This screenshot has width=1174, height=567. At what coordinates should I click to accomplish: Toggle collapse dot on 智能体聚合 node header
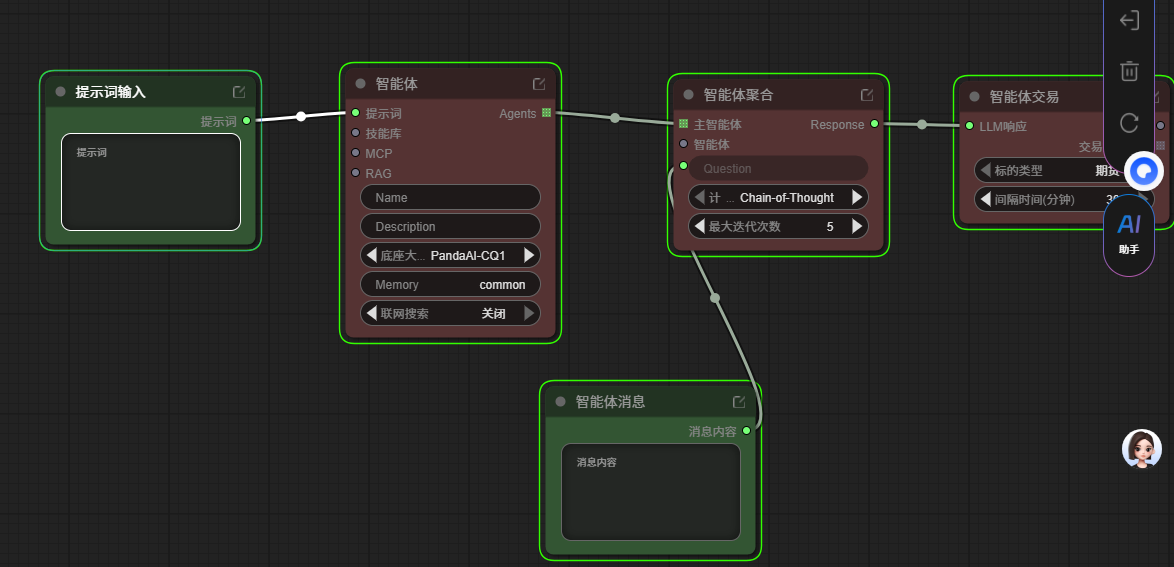688,95
